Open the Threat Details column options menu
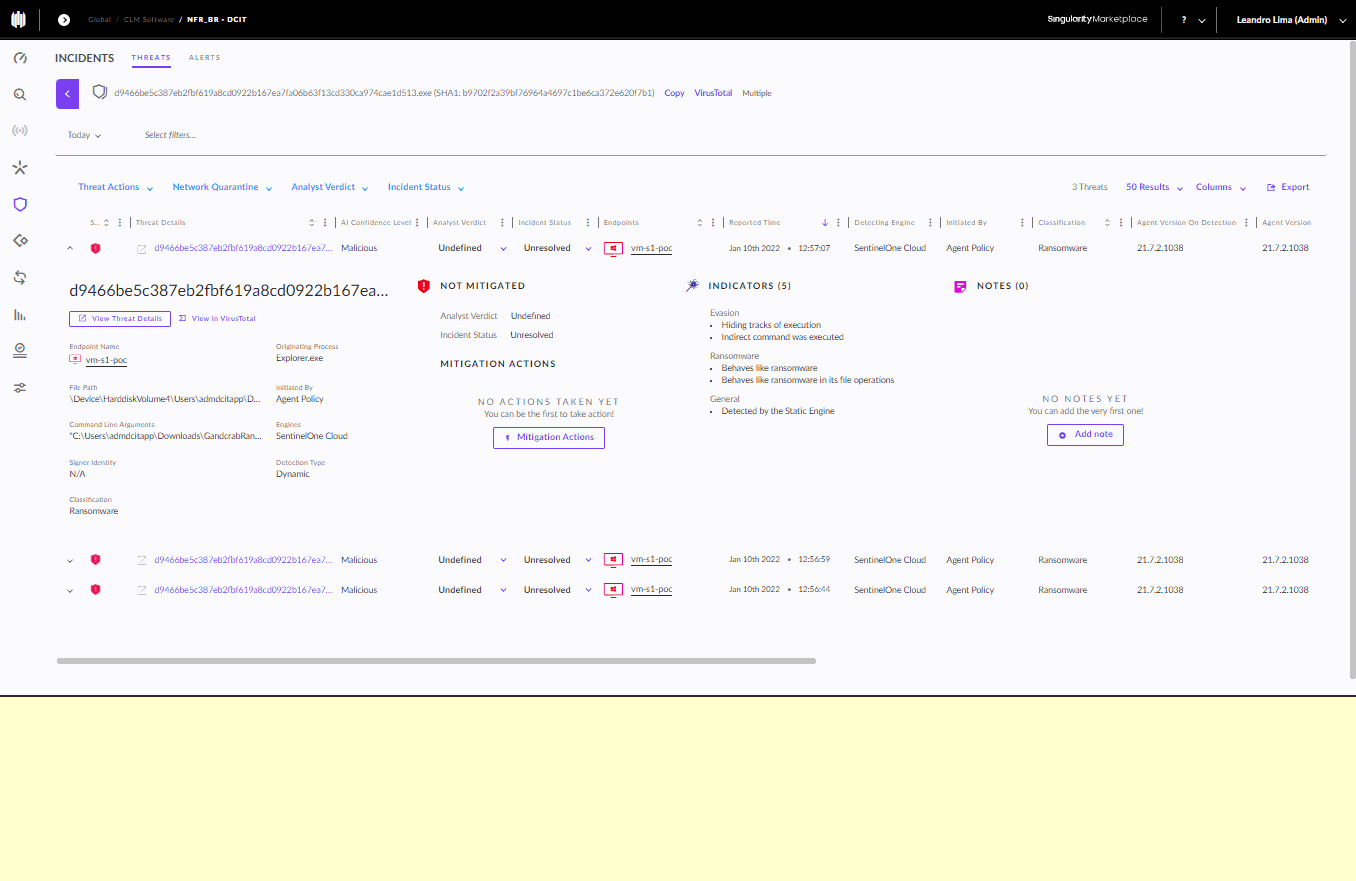 (x=326, y=223)
